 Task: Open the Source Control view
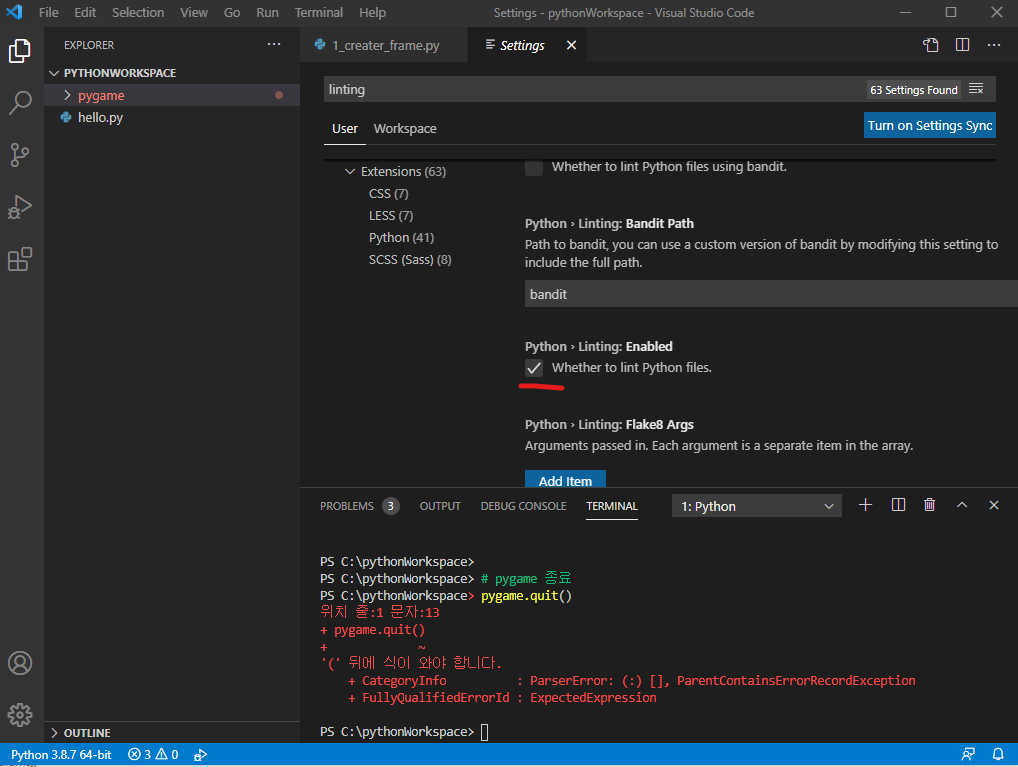(19, 155)
